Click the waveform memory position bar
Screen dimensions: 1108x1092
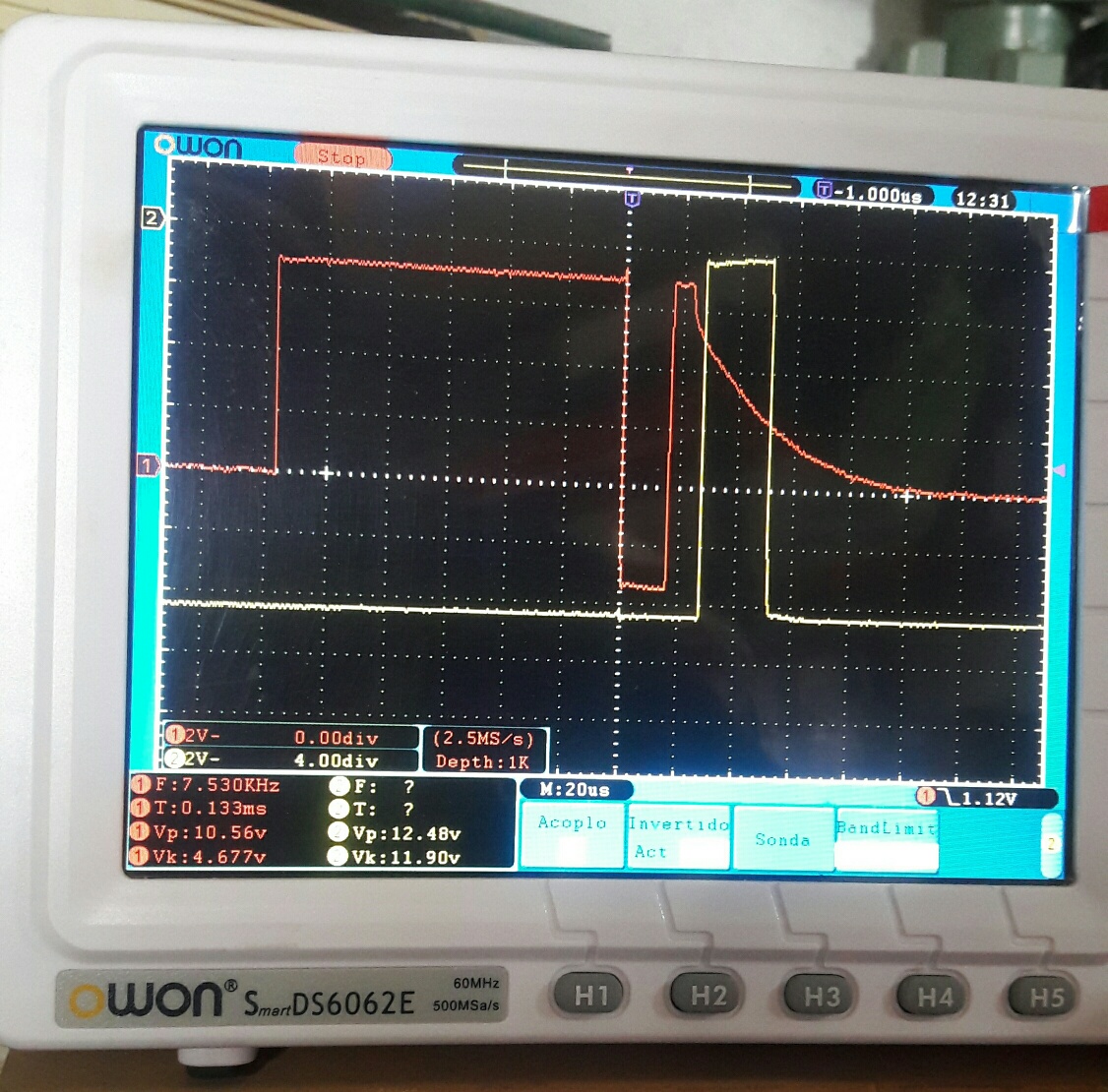coord(627,175)
